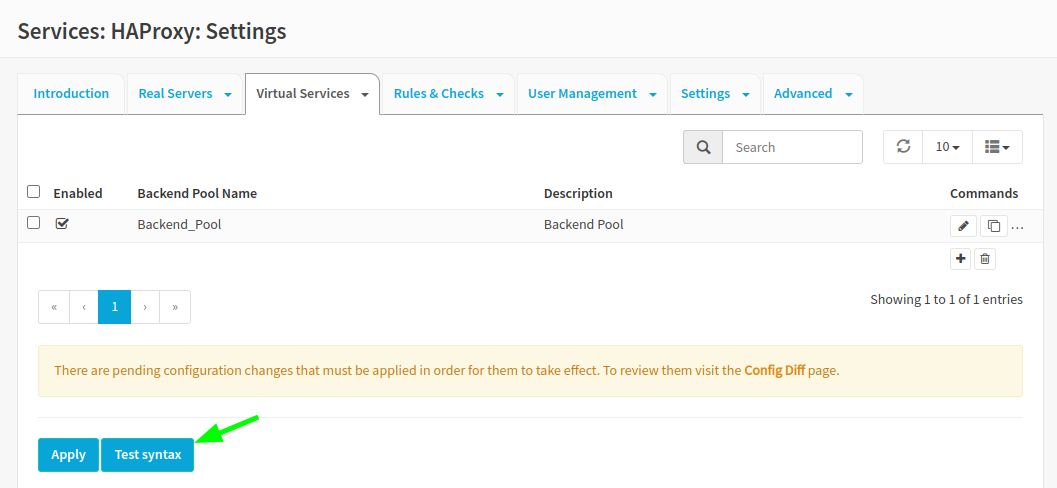The width and height of the screenshot is (1057, 488).
Task: Open the rows-per-page 10 dropdown
Action: click(x=948, y=147)
